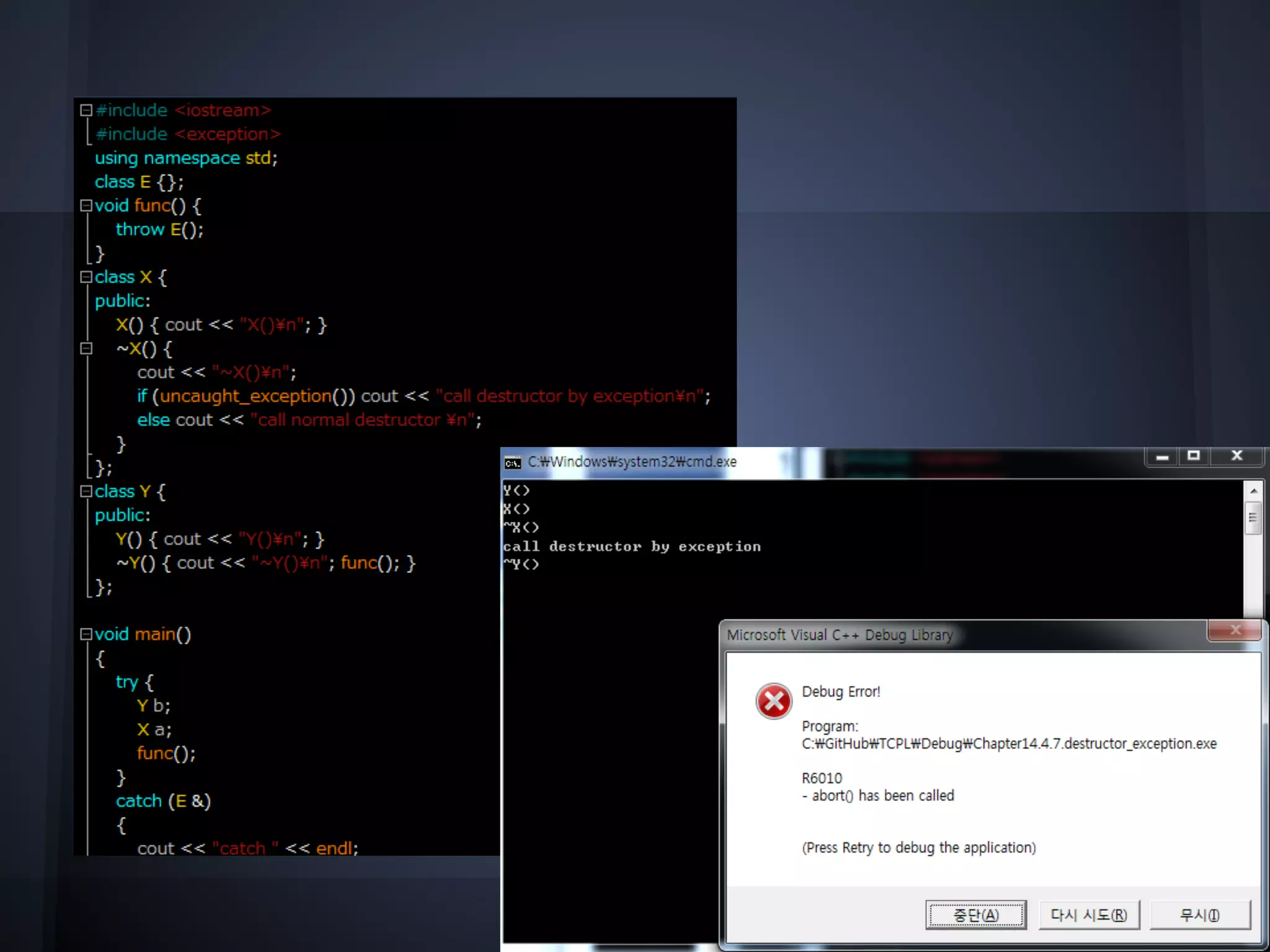
Task: Collapse the class X definition
Action: click(x=86, y=277)
